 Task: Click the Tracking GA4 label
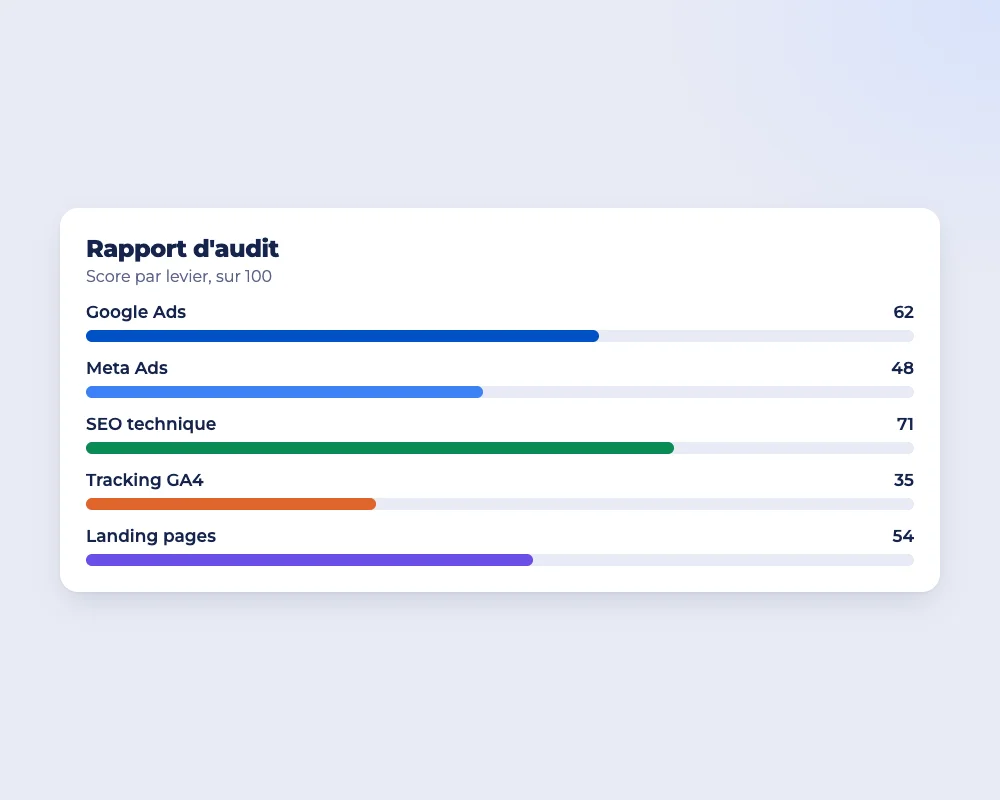[145, 480]
